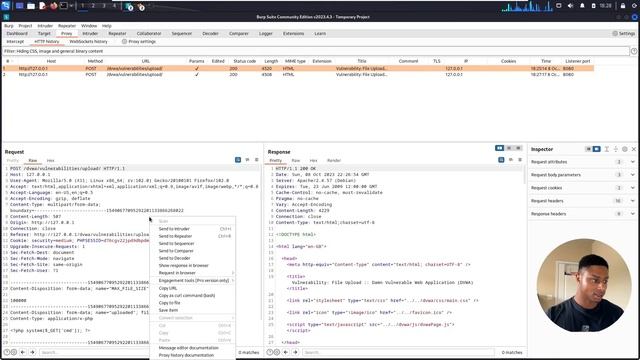
Task: Click Inspector expand all sections icon
Action: tap(607, 149)
